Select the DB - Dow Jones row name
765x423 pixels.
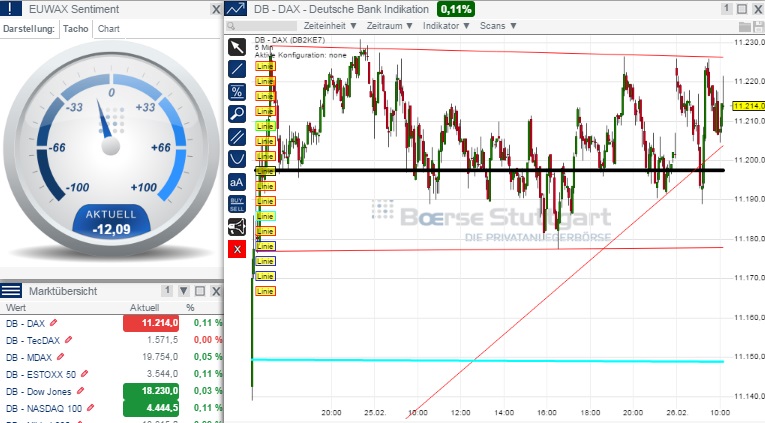click(39, 392)
